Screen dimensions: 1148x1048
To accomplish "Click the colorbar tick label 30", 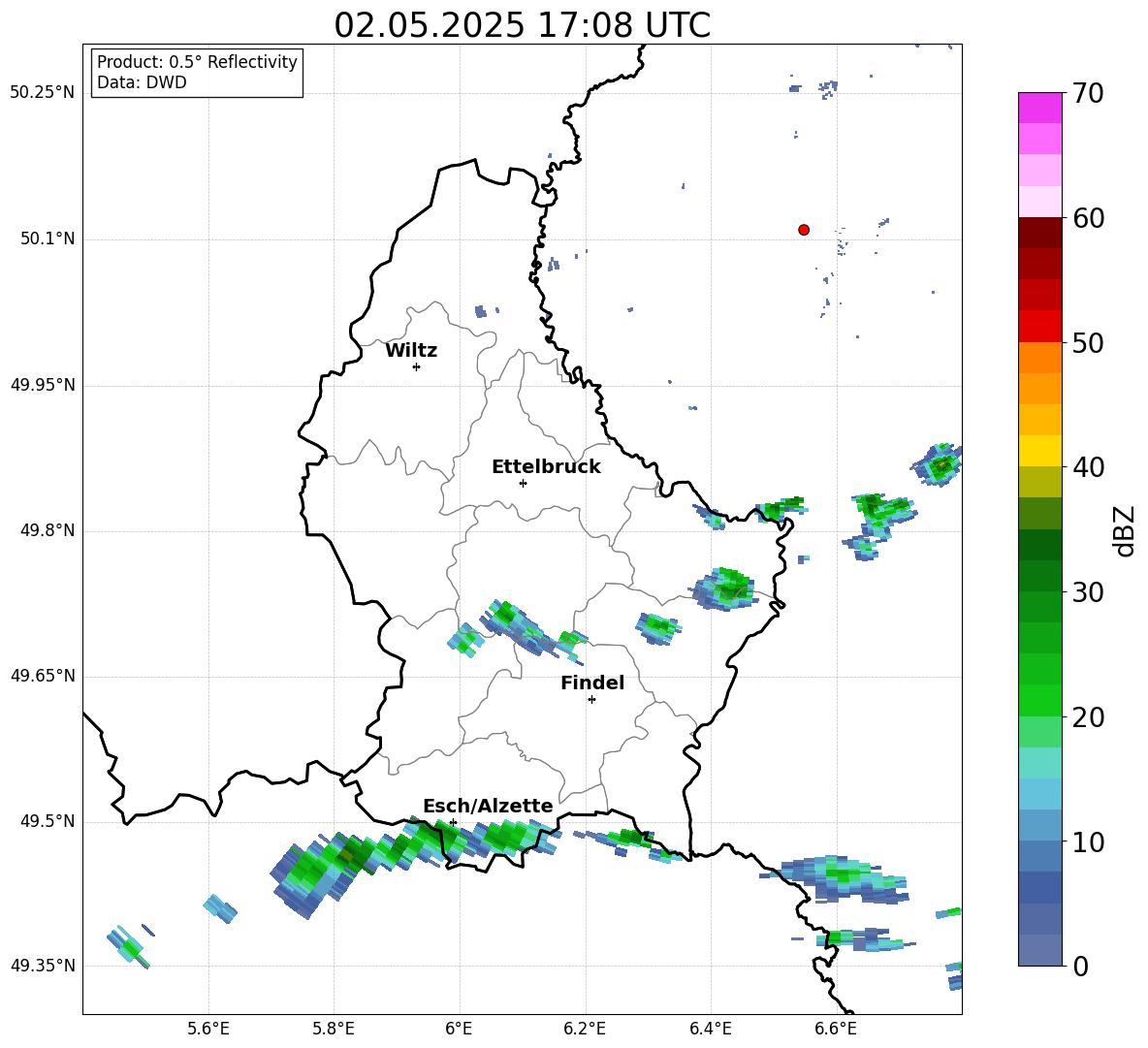I will tap(1088, 592).
